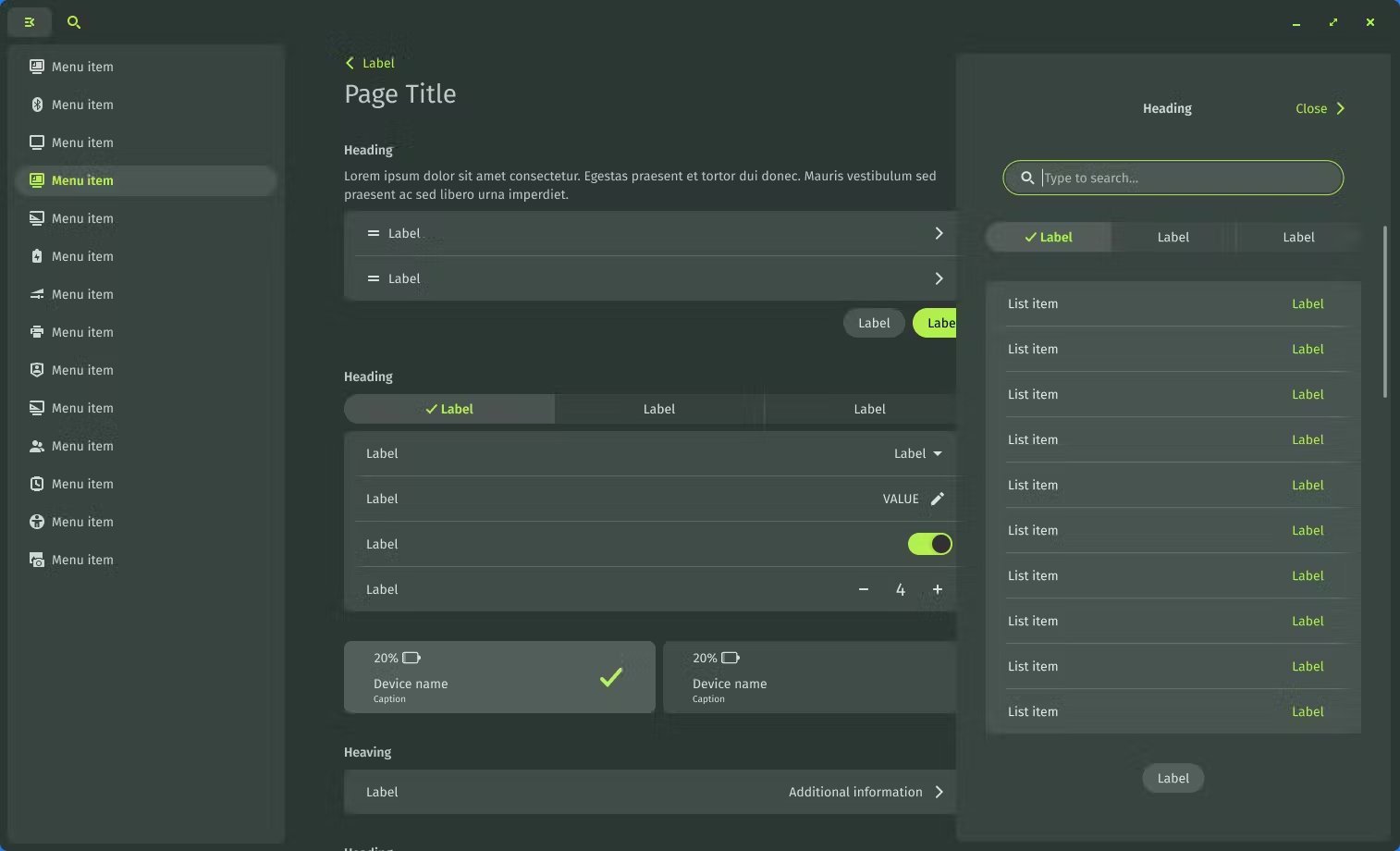Open the Label dropdown with down arrow

pos(918,453)
